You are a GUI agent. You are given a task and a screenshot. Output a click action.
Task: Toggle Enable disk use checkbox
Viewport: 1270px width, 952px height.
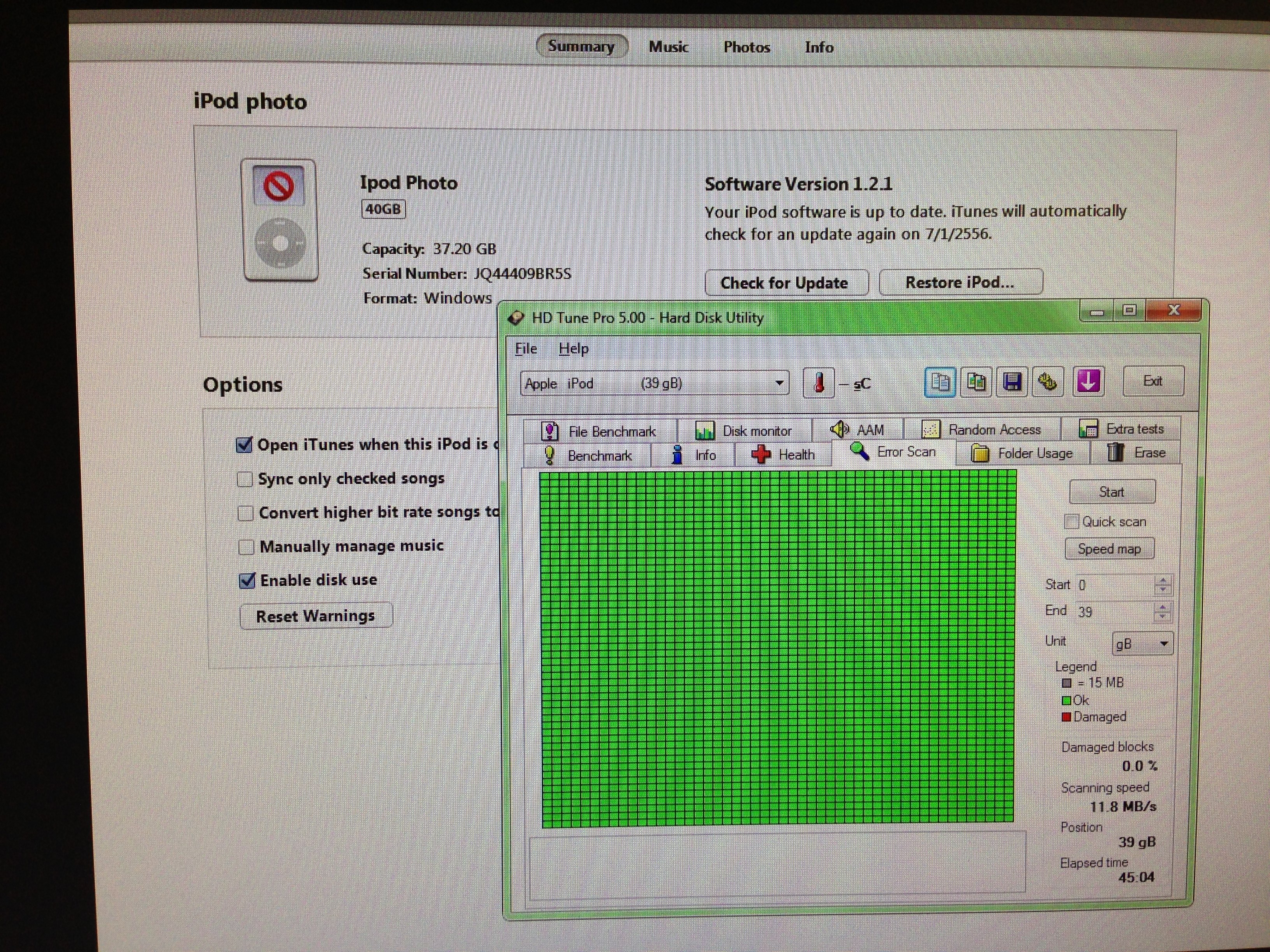click(247, 580)
